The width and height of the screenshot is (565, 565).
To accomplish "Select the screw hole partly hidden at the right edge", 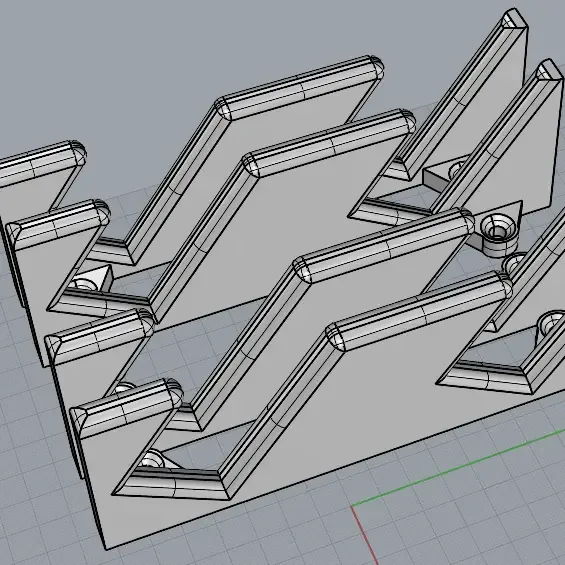I will (x=551, y=323).
